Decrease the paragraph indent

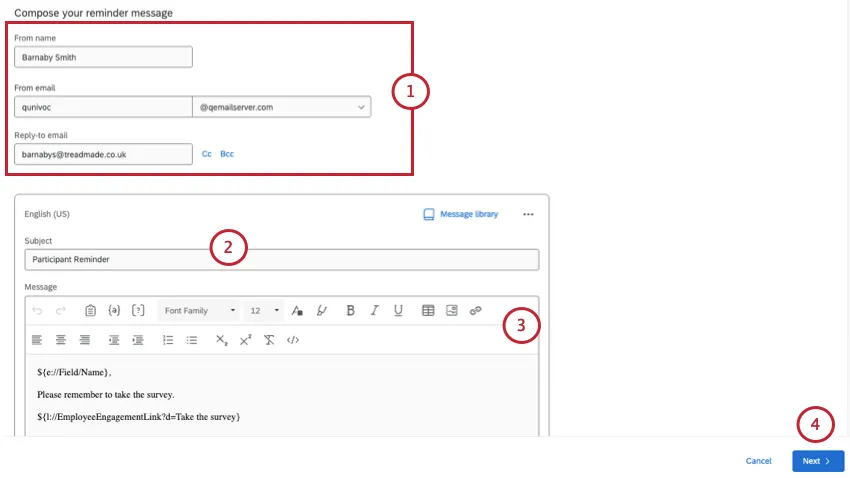point(114,340)
